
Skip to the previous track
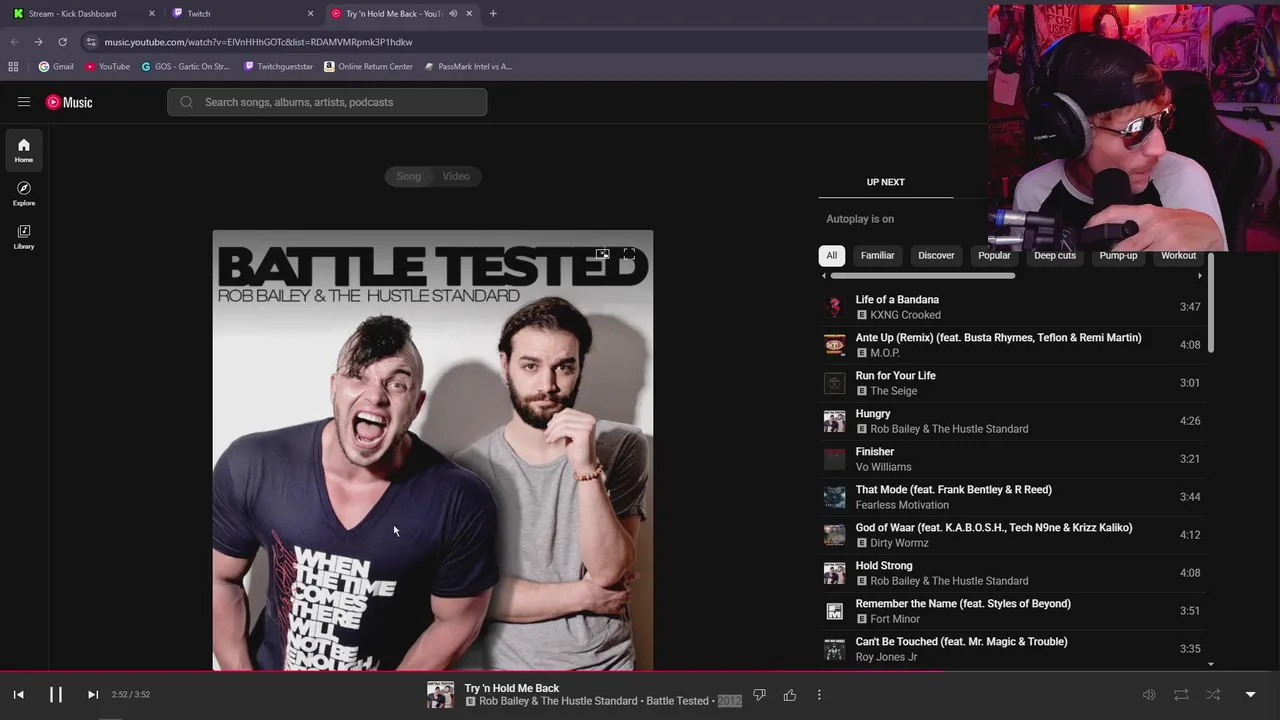(x=18, y=695)
